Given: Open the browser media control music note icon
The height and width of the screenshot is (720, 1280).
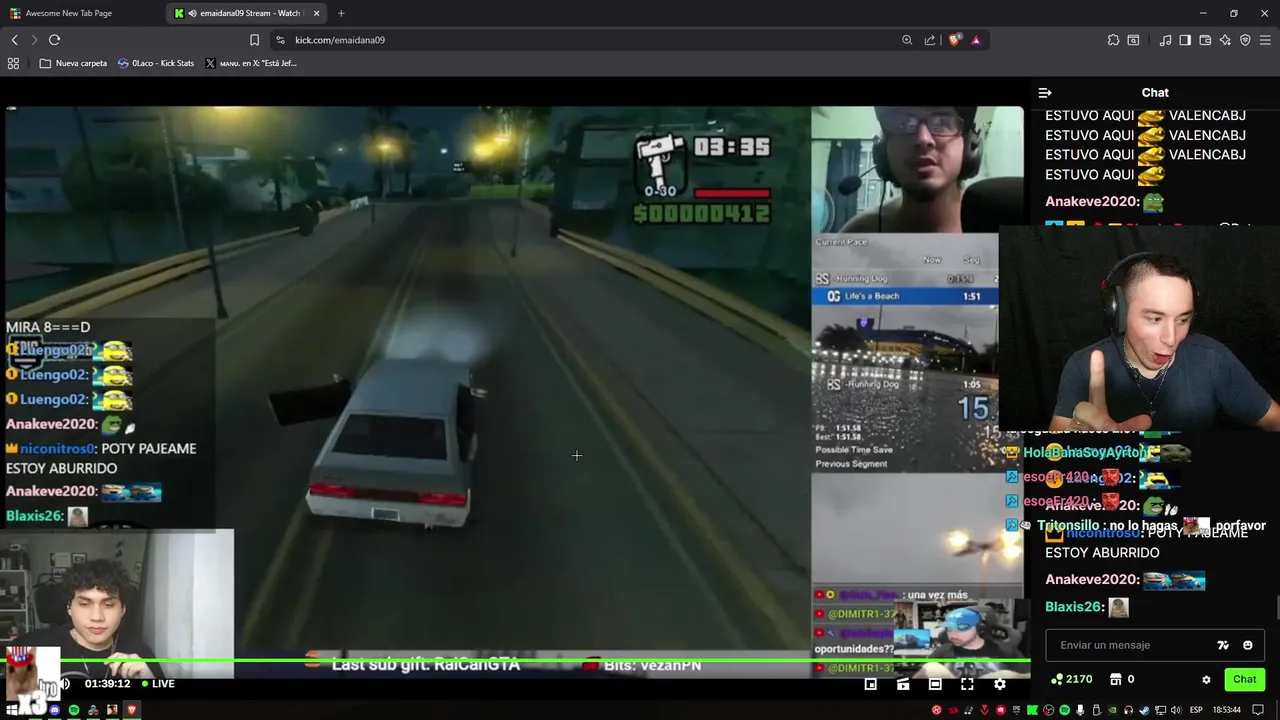Looking at the screenshot, I should pyautogui.click(x=1165, y=40).
